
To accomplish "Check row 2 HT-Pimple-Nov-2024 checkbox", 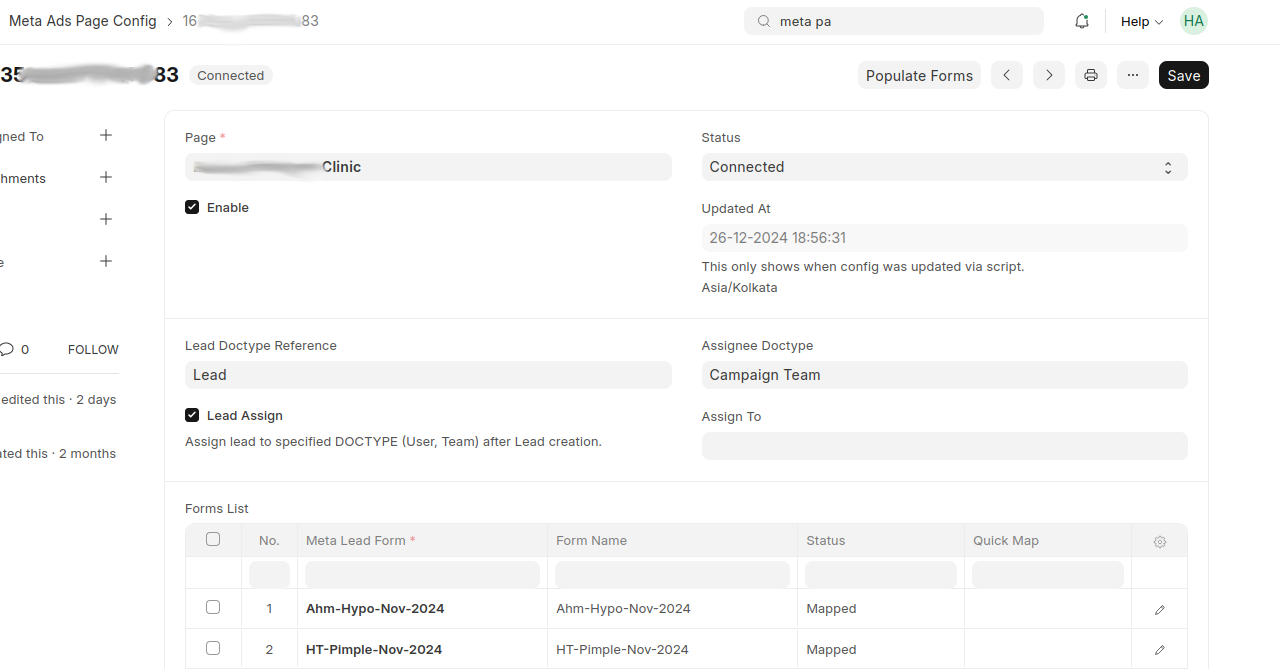I will (x=213, y=648).
